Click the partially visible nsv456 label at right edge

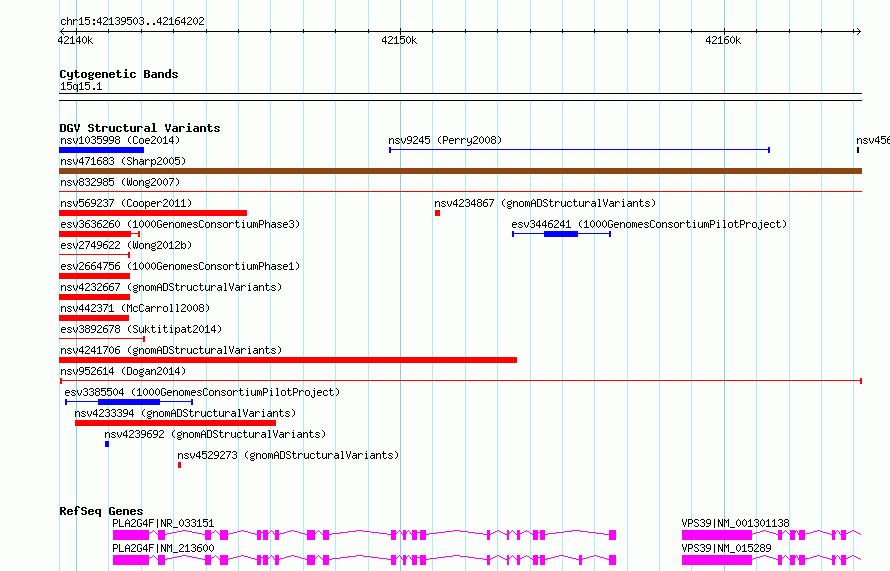tap(873, 140)
